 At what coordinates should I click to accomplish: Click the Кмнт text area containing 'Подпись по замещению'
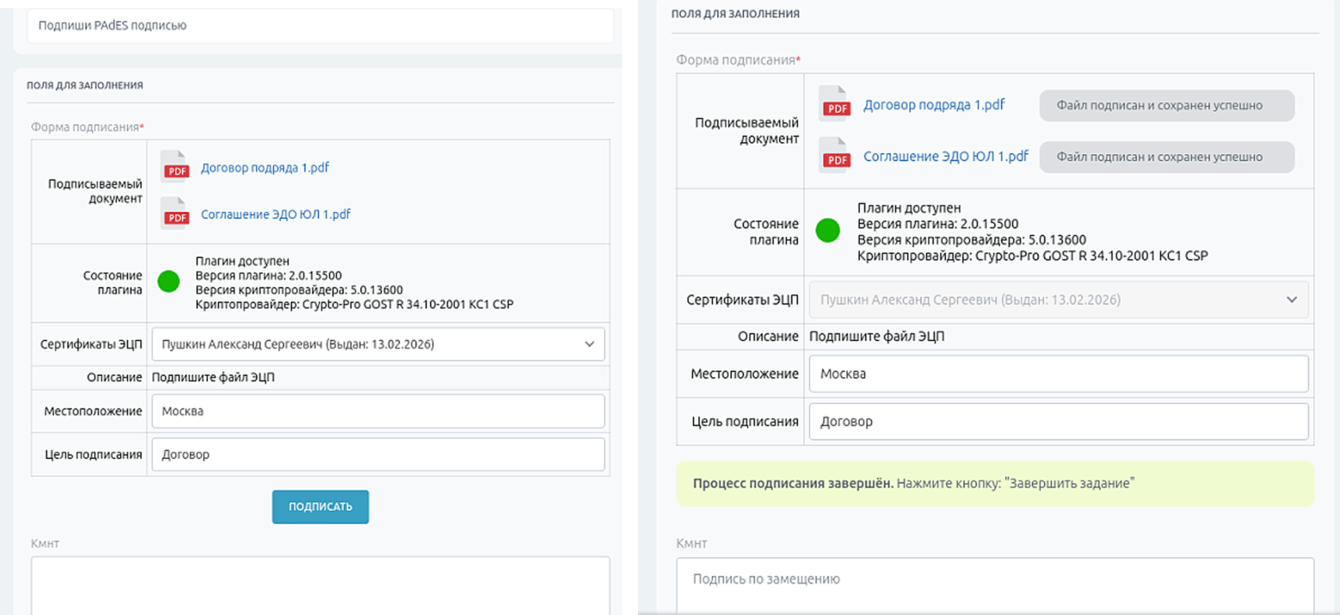click(995, 585)
